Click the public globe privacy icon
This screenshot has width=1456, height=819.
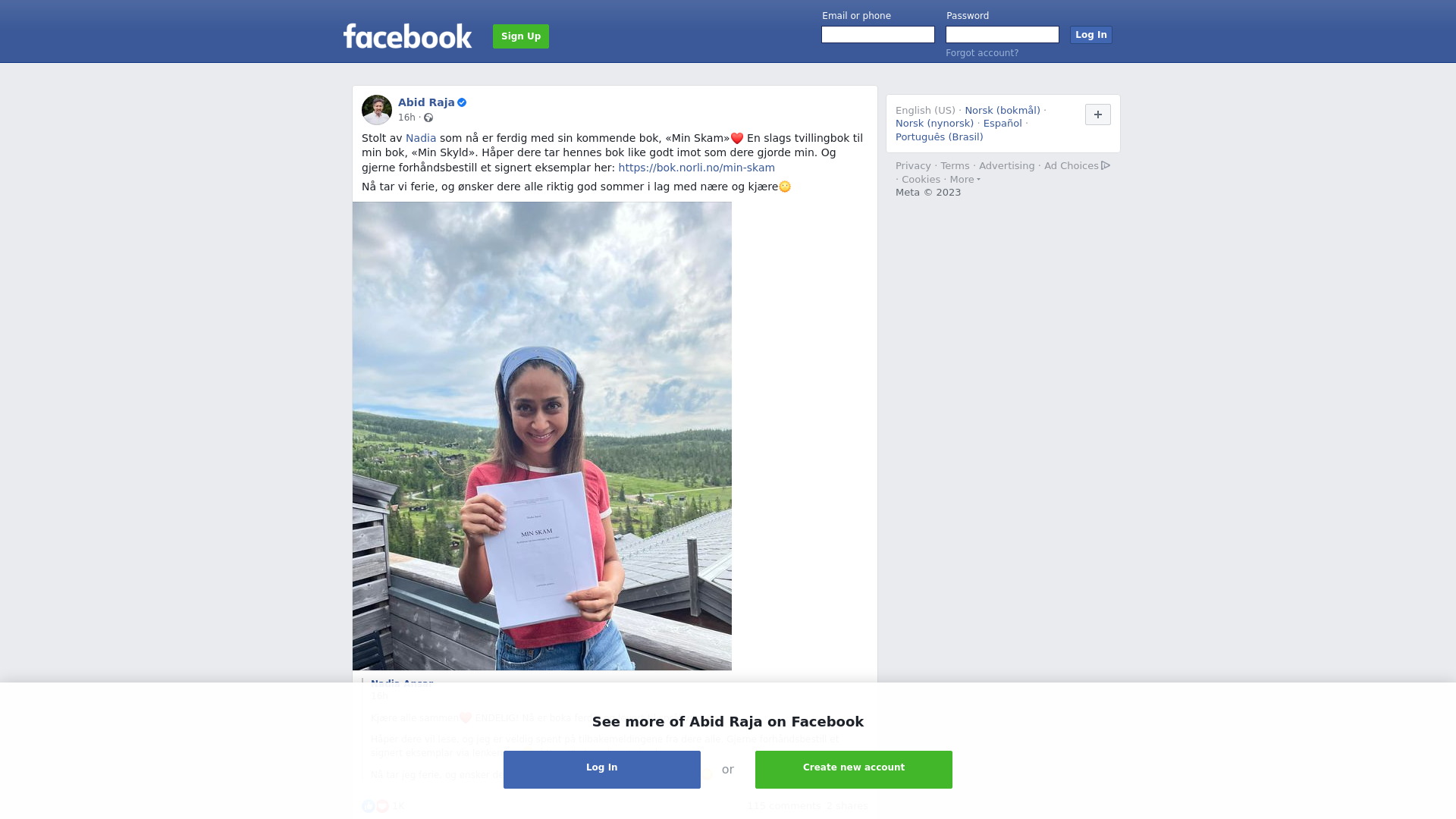(428, 118)
